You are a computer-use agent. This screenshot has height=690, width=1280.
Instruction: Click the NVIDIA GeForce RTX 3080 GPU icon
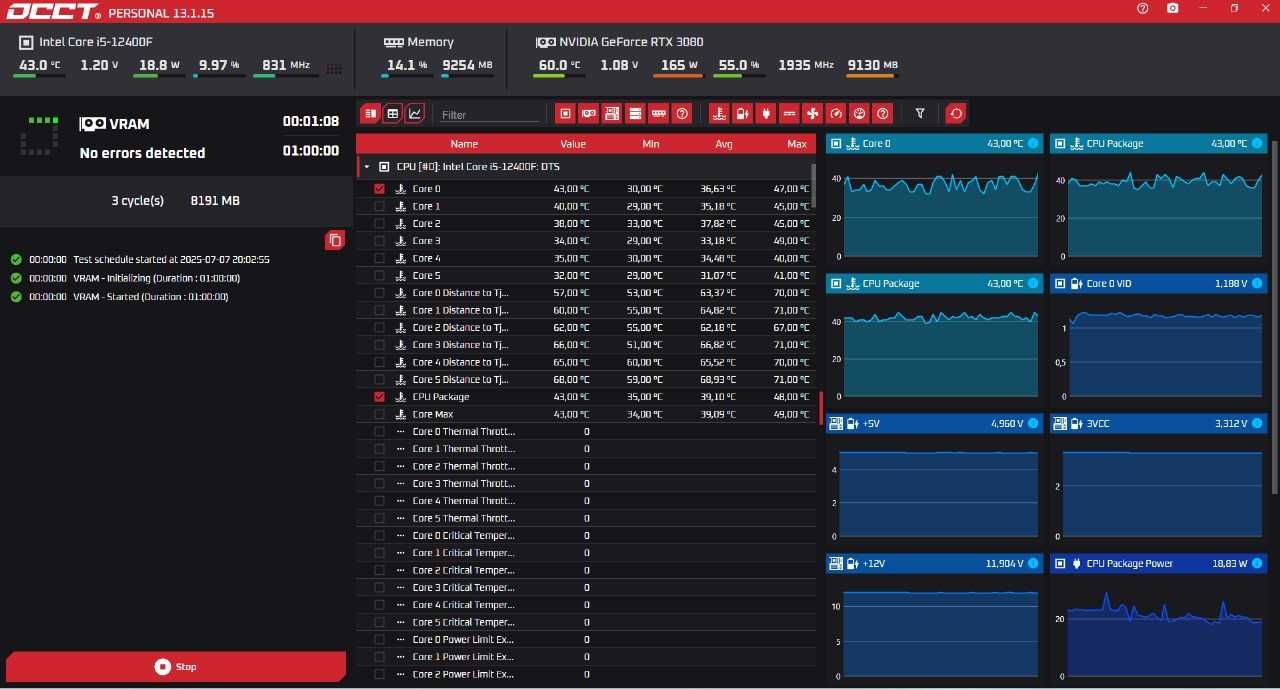click(546, 42)
